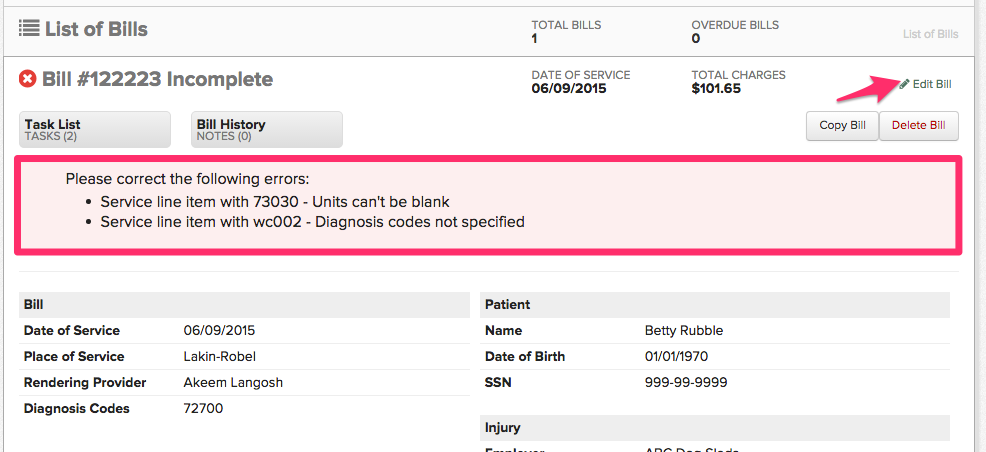
Task: Select diagnosis code 72700
Action: coord(204,408)
